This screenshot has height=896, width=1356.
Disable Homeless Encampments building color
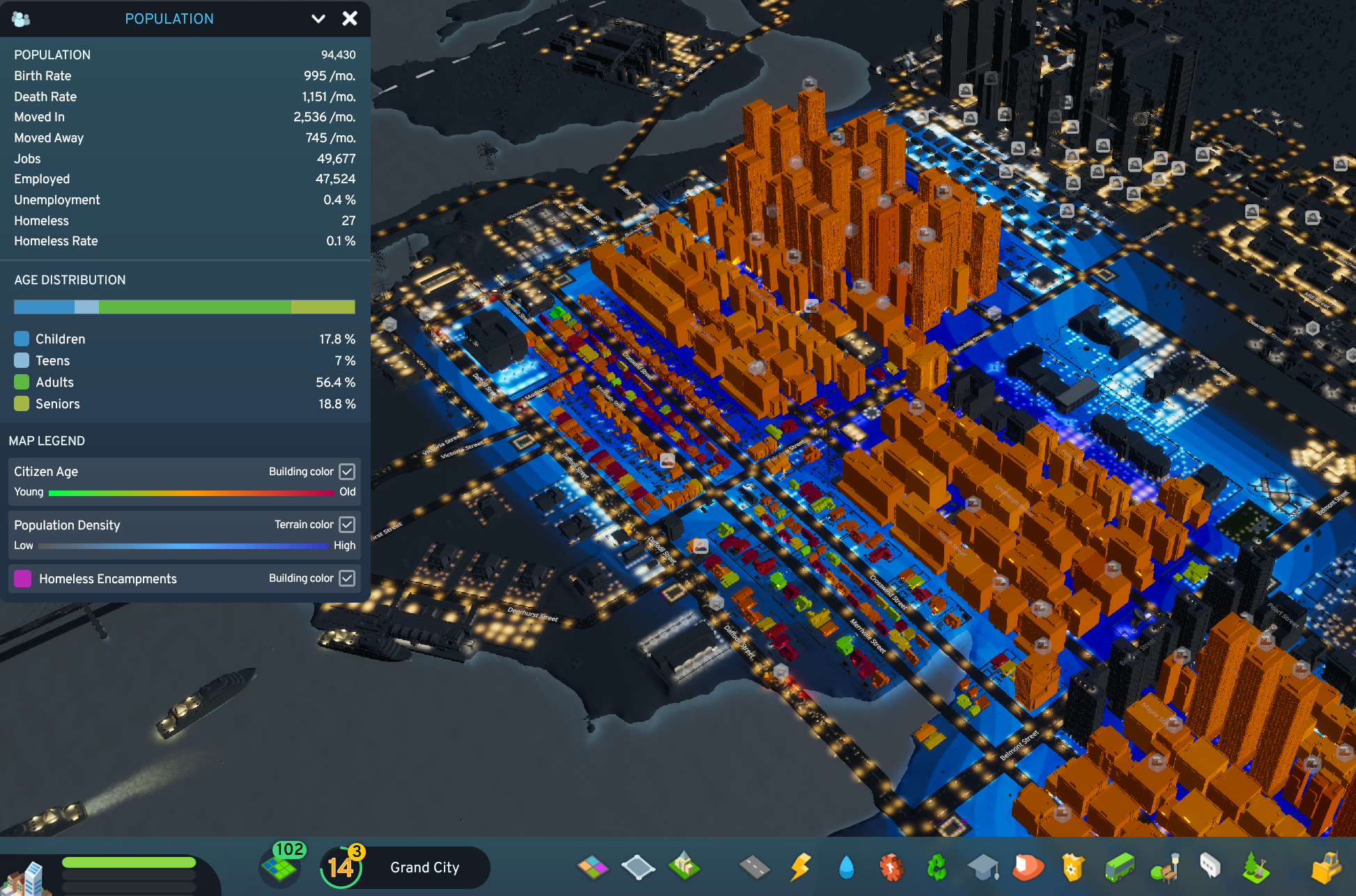[346, 578]
